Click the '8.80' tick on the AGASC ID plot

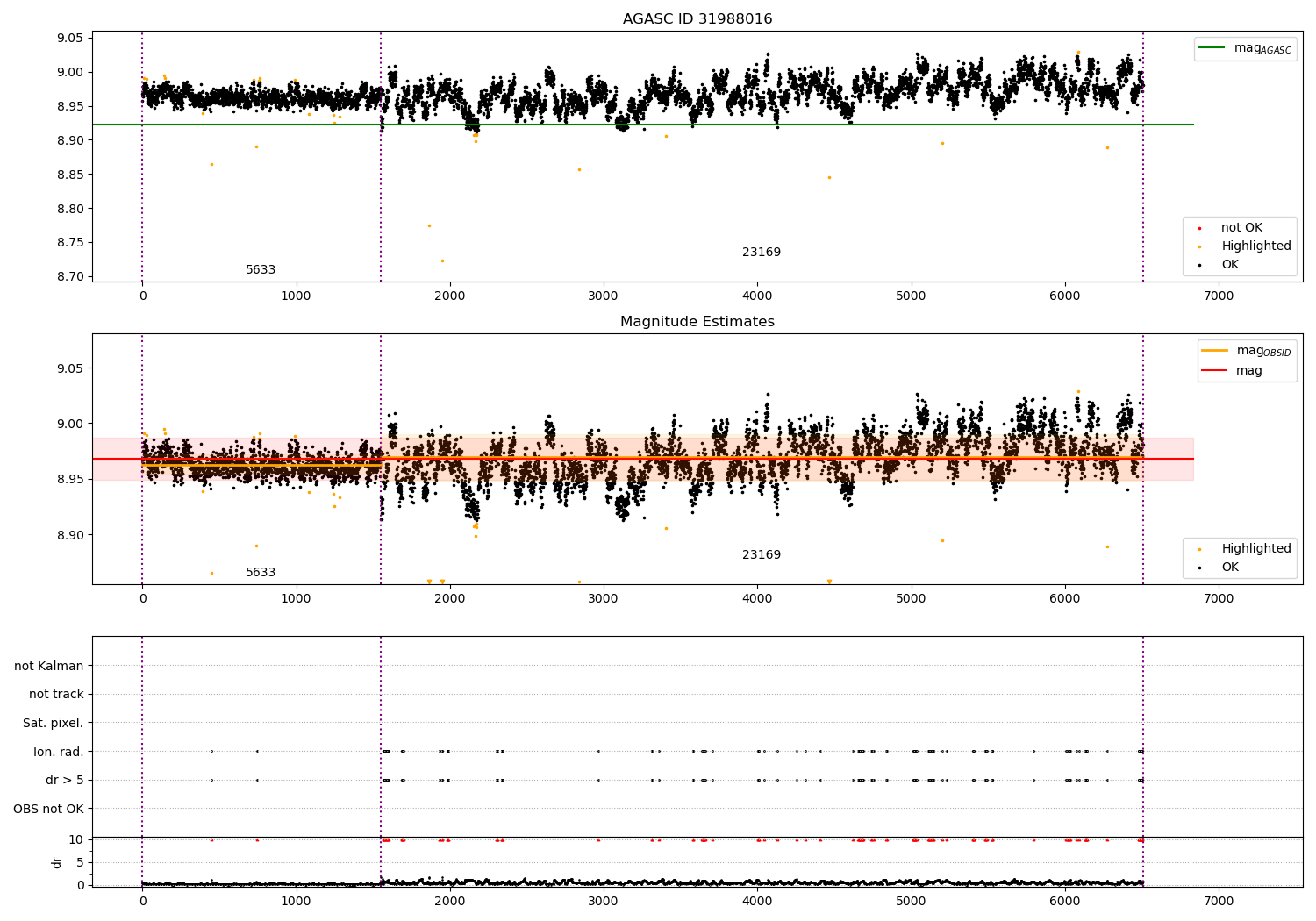click(69, 209)
